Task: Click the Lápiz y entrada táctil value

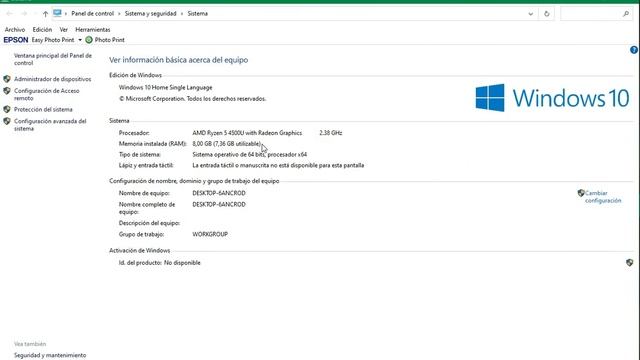Action: point(278,165)
